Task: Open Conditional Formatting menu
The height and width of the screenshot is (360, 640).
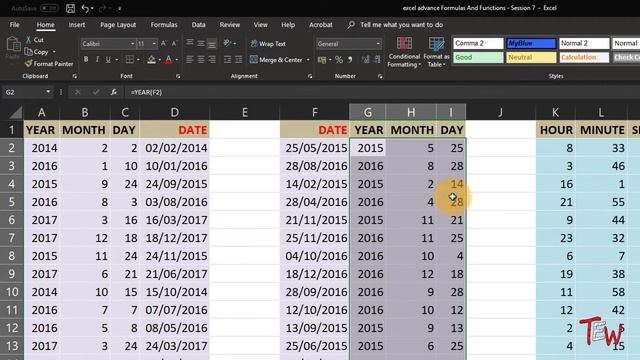Action: 404,52
